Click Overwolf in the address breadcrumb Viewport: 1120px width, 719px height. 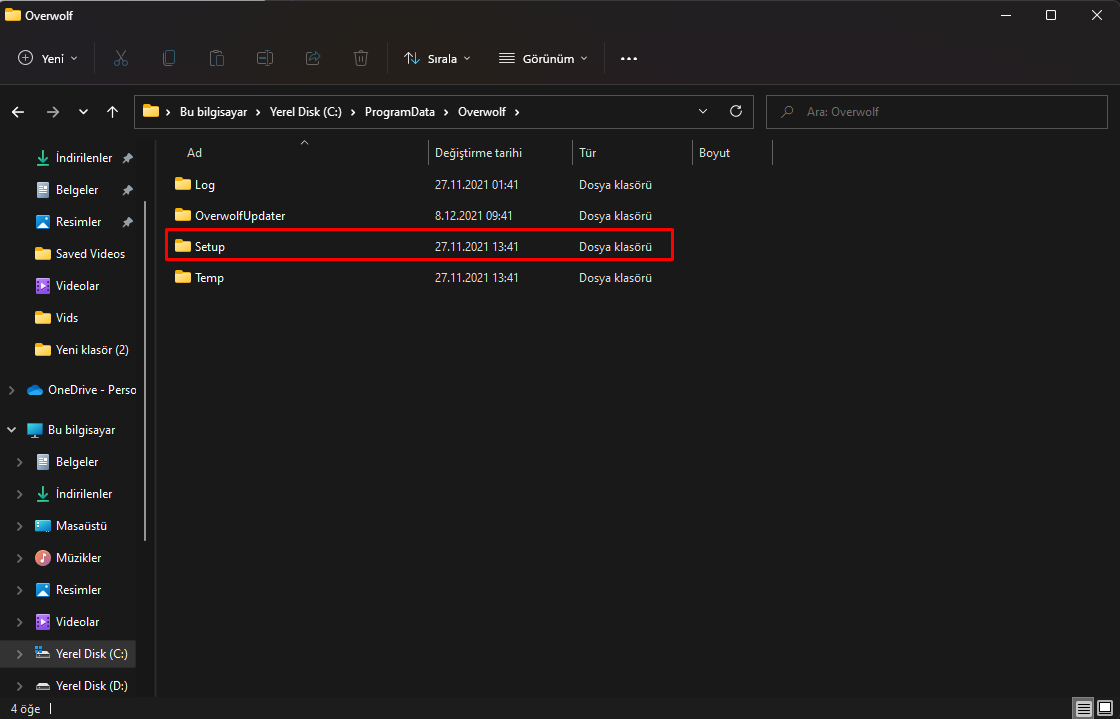point(481,112)
